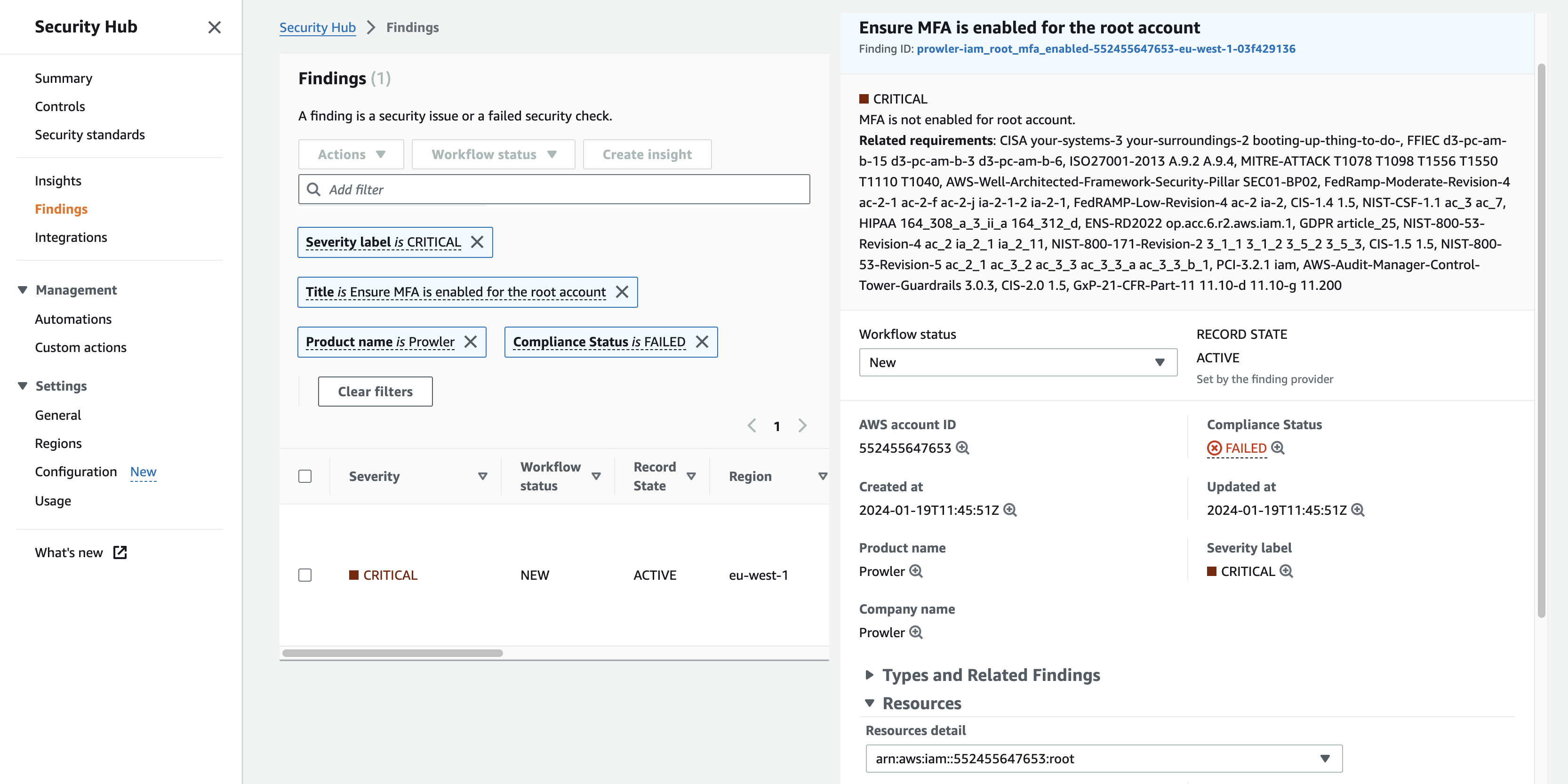Image resolution: width=1568 pixels, height=784 pixels.
Task: Click the Add filter search field
Action: 554,189
